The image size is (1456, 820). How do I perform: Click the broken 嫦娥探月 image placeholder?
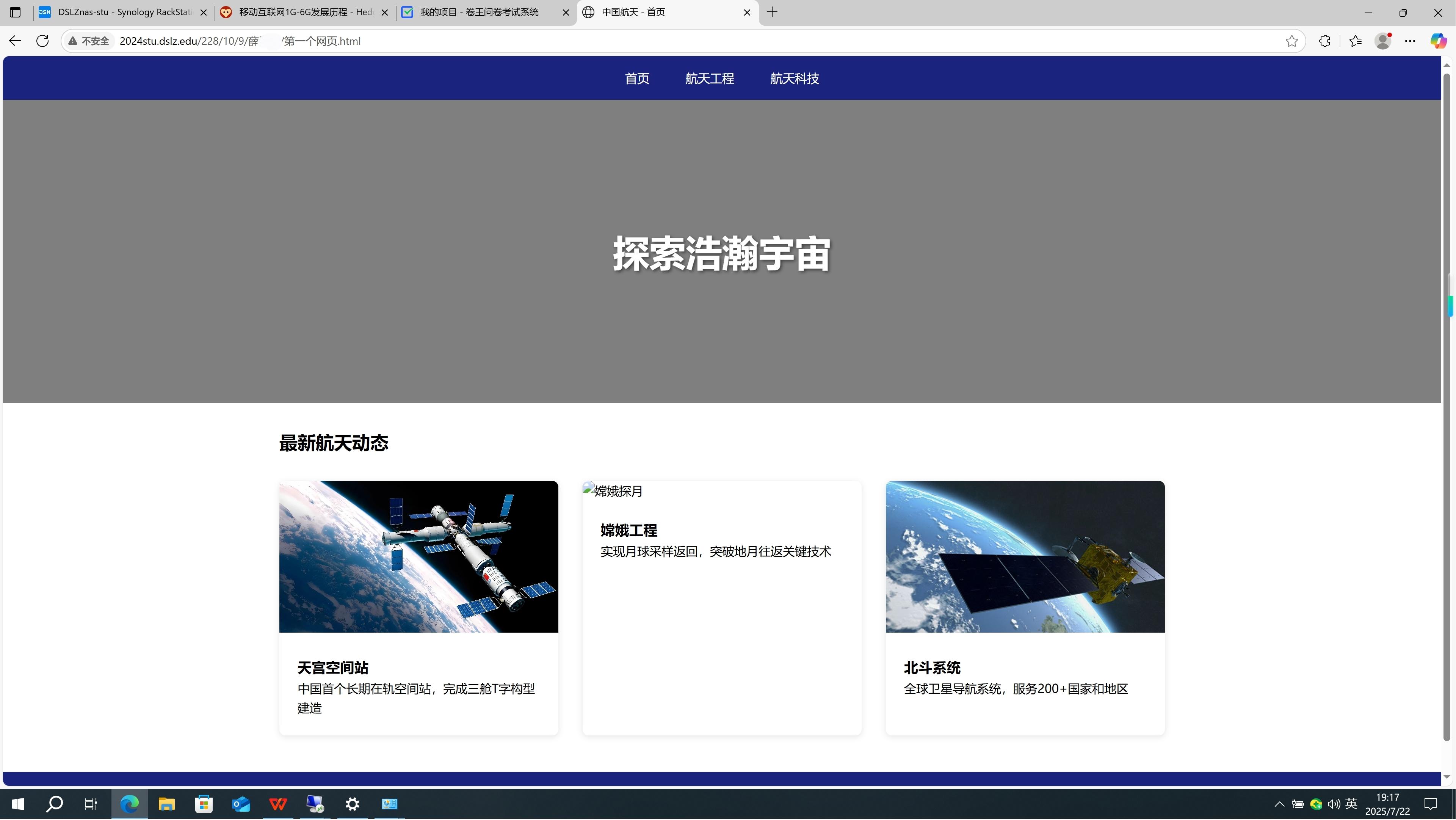click(x=613, y=491)
